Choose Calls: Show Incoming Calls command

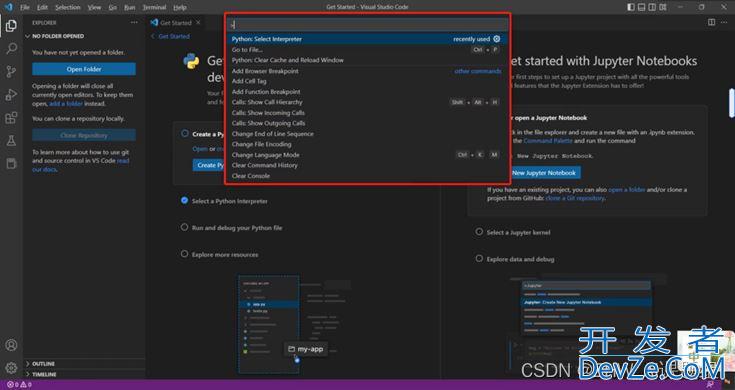(368, 113)
